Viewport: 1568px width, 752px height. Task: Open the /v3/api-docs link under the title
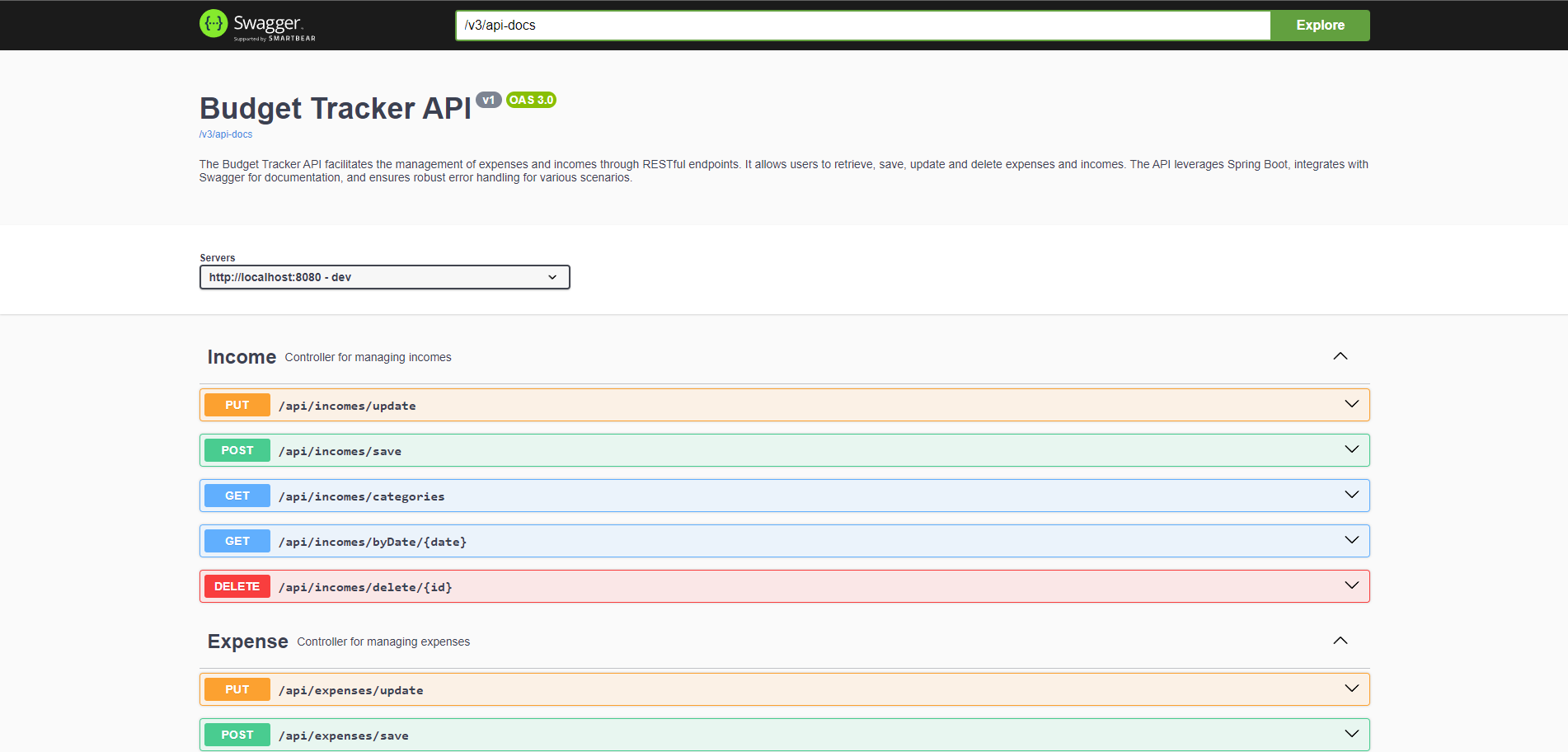[x=226, y=134]
